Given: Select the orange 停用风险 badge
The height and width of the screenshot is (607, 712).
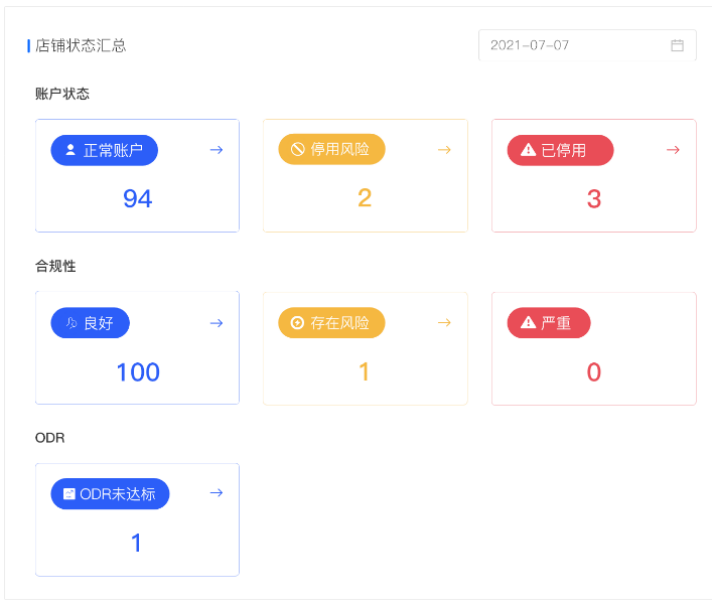Looking at the screenshot, I should click(331, 149).
